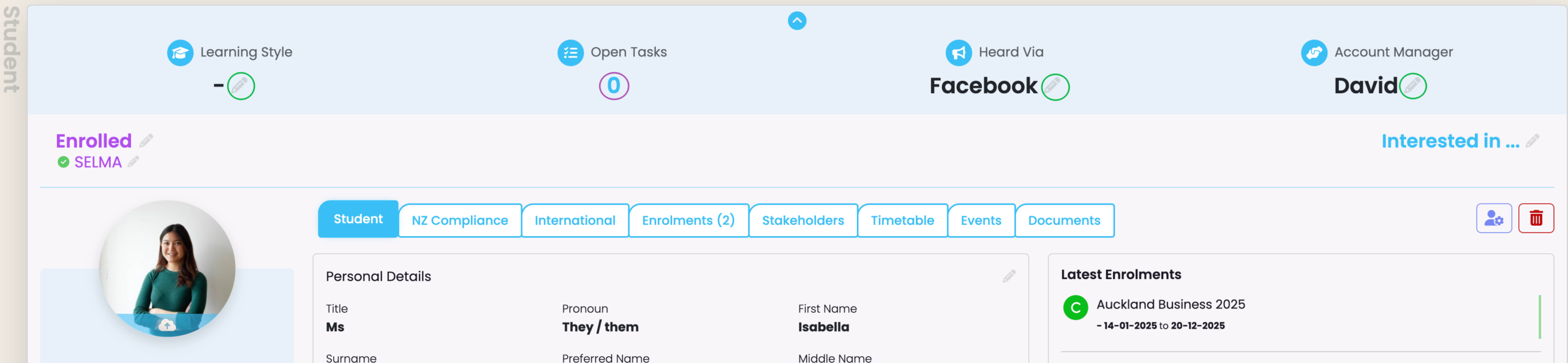Delete student with red trash button
Viewport: 1568px width, 363px height.
[1536, 218]
